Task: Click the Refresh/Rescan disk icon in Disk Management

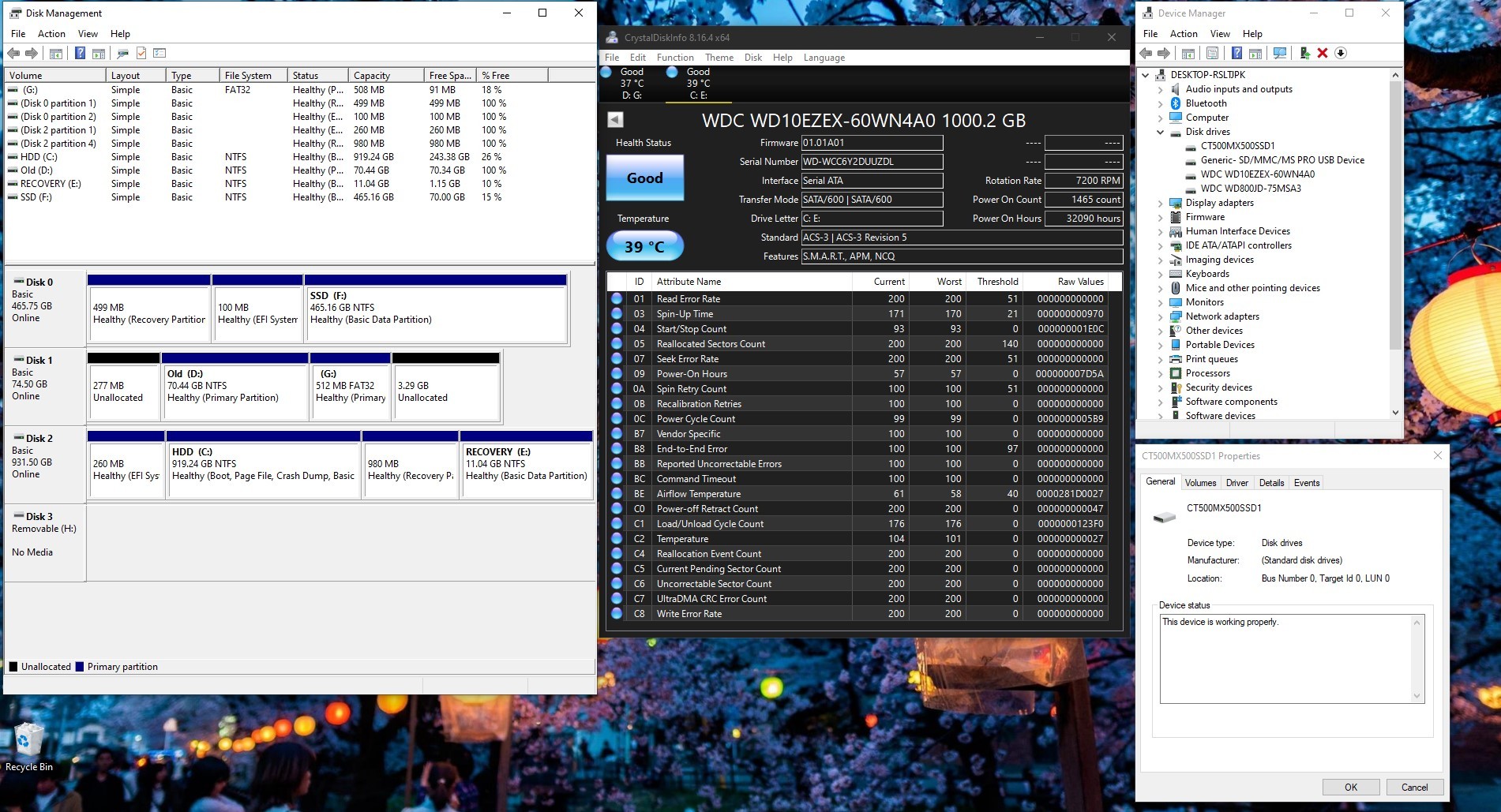Action: click(x=122, y=53)
